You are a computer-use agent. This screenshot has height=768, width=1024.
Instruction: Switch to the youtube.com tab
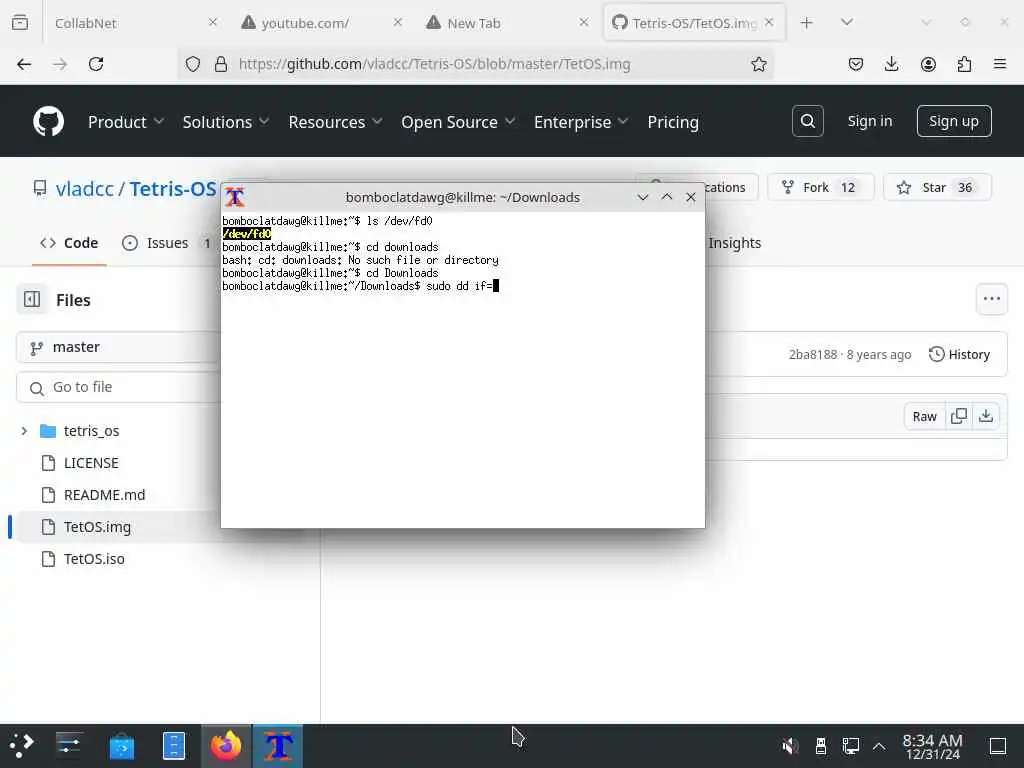pyautogui.click(x=322, y=23)
